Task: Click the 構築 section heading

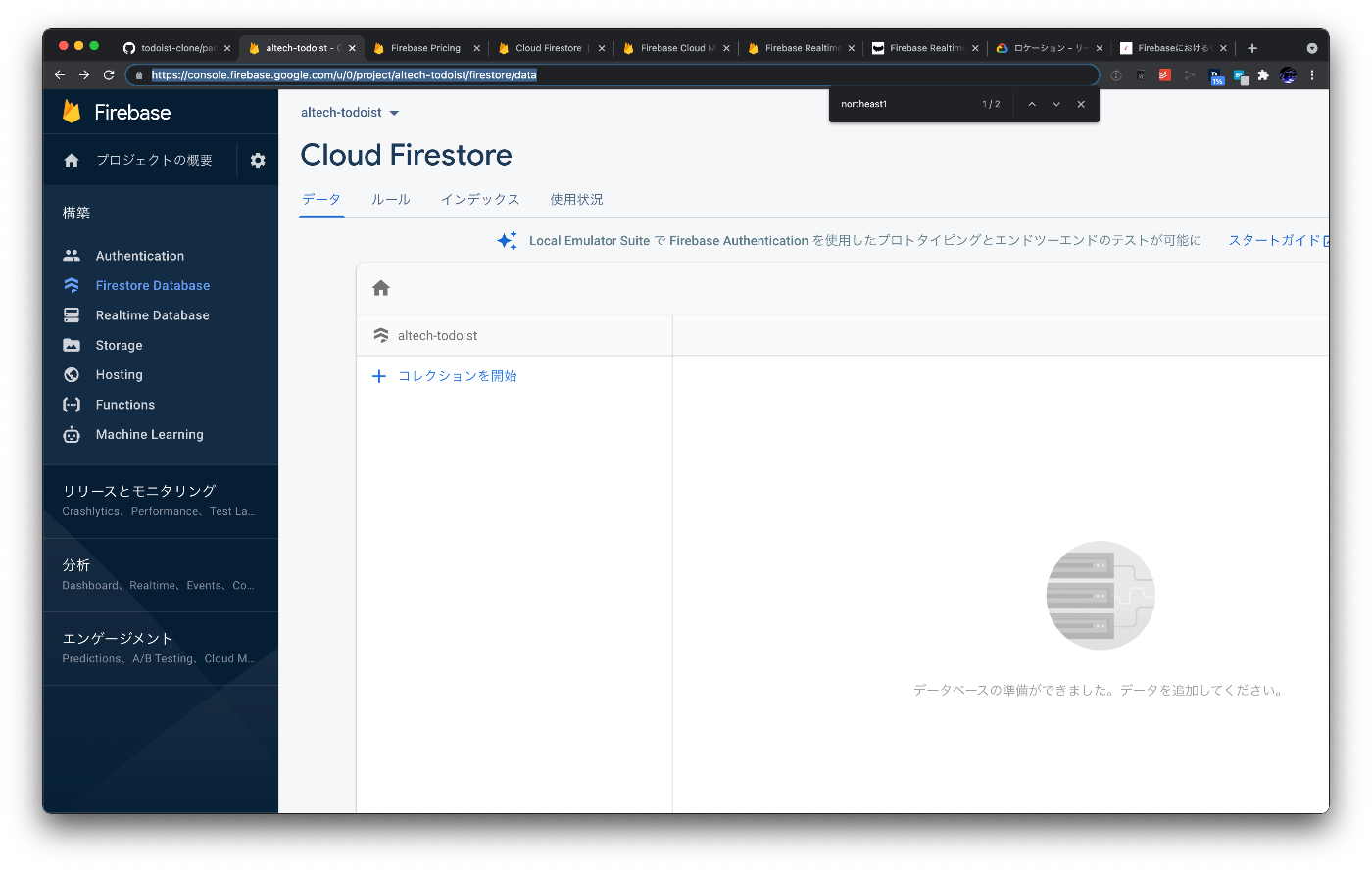Action: pos(76,213)
